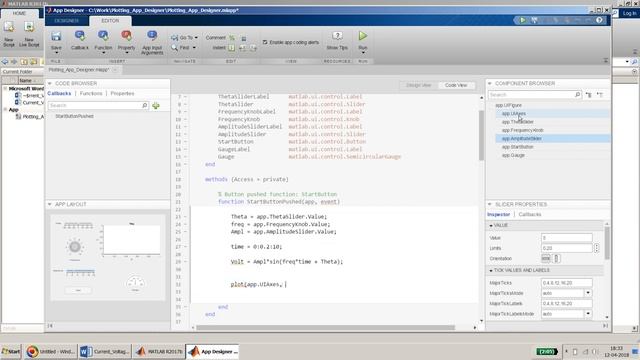Screen dimensions: 640x360
Task: Click the quick-access run icon in title strip
Action: [522, 20]
